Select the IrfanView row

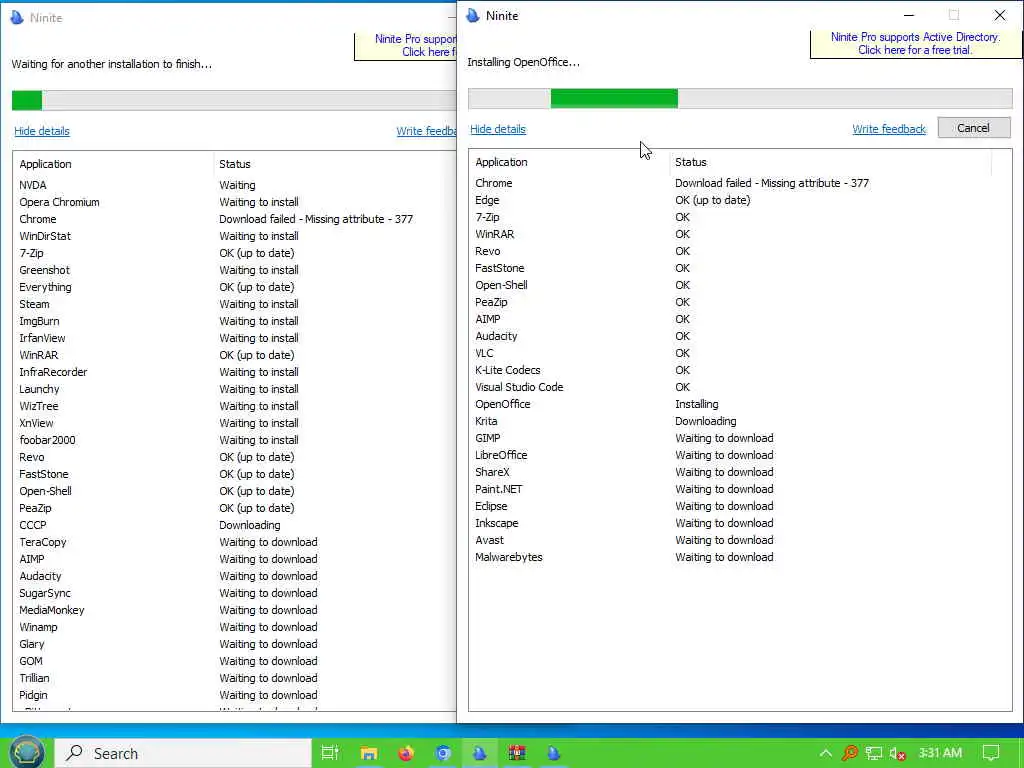(x=235, y=338)
